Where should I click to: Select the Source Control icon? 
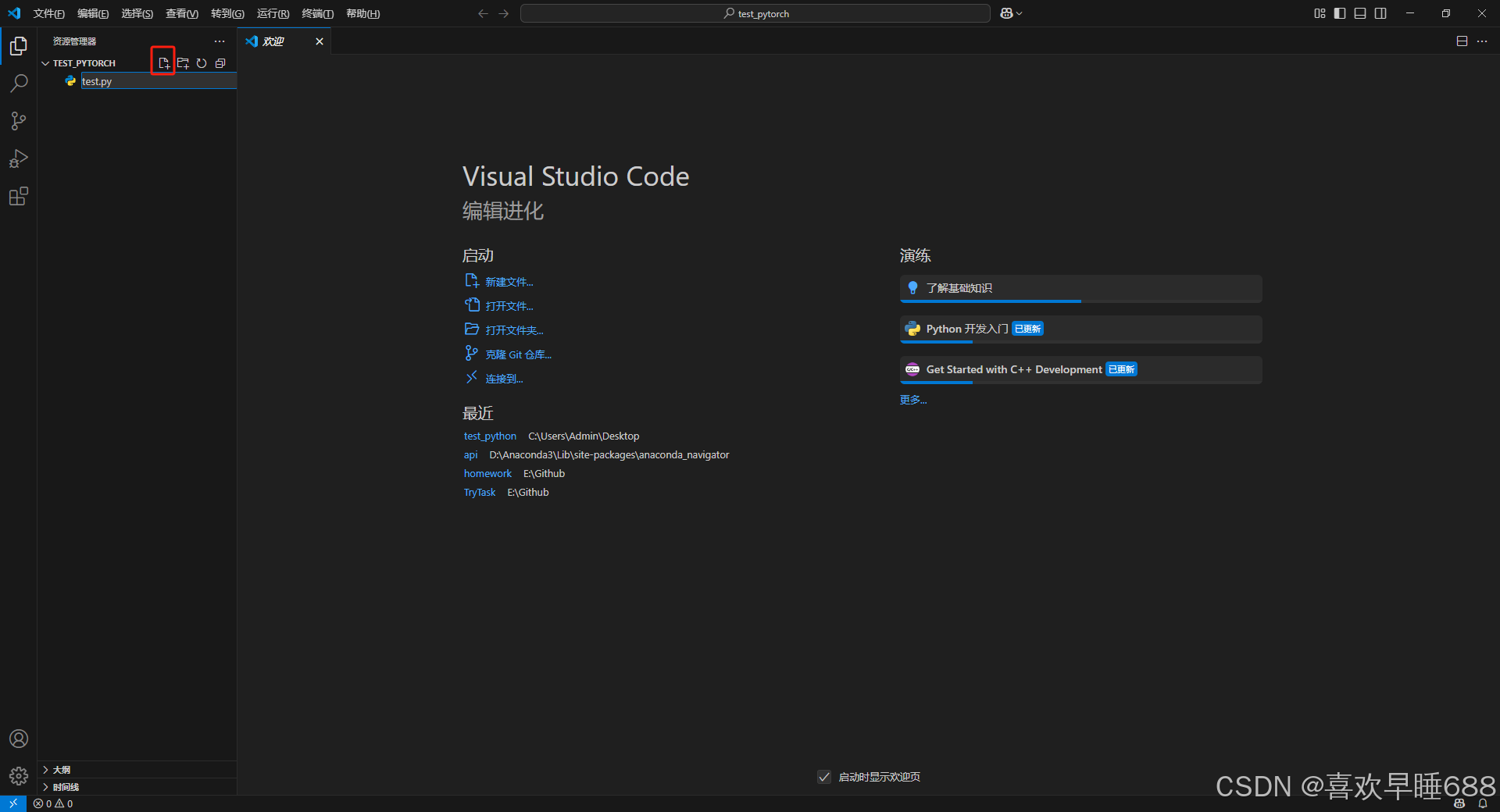pos(18,121)
